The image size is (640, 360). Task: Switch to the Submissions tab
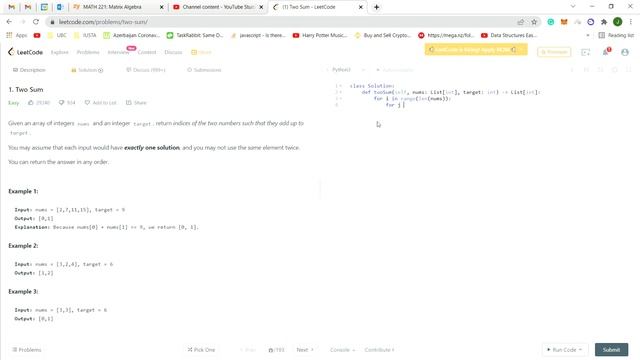pos(204,70)
